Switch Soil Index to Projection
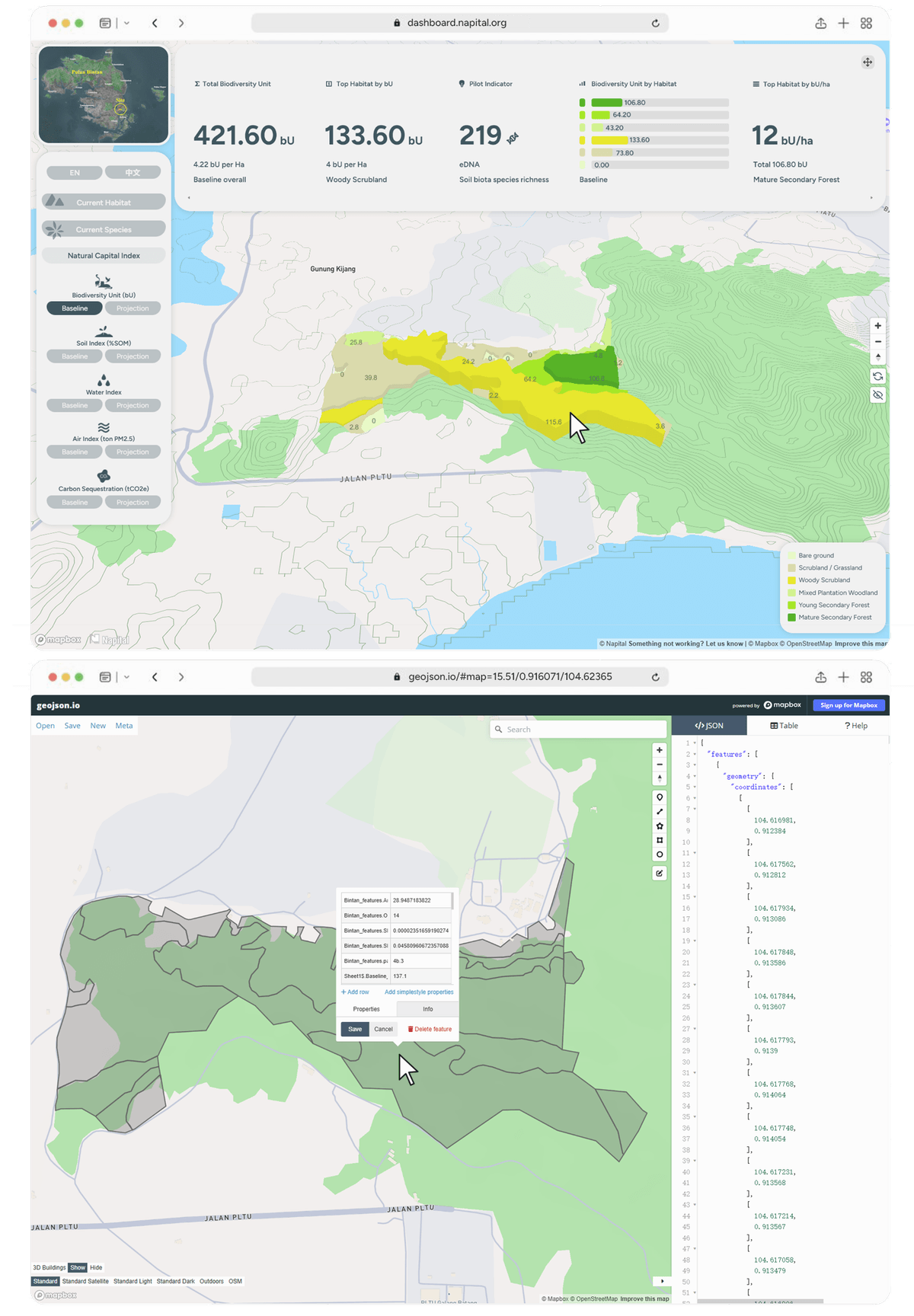Screen dimensions: 914x1316 (133, 356)
